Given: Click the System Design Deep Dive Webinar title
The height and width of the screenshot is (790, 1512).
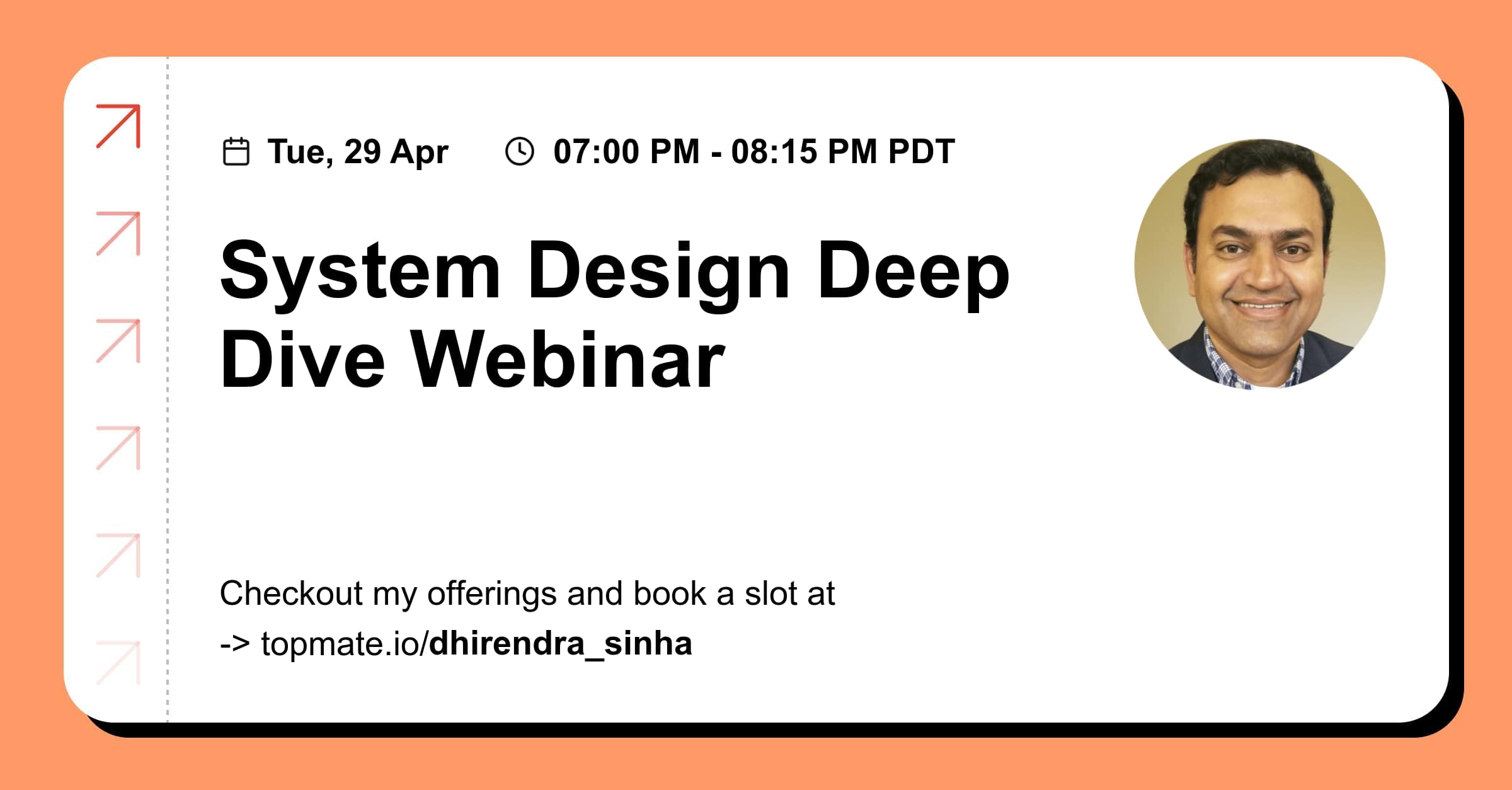Looking at the screenshot, I should [x=614, y=312].
